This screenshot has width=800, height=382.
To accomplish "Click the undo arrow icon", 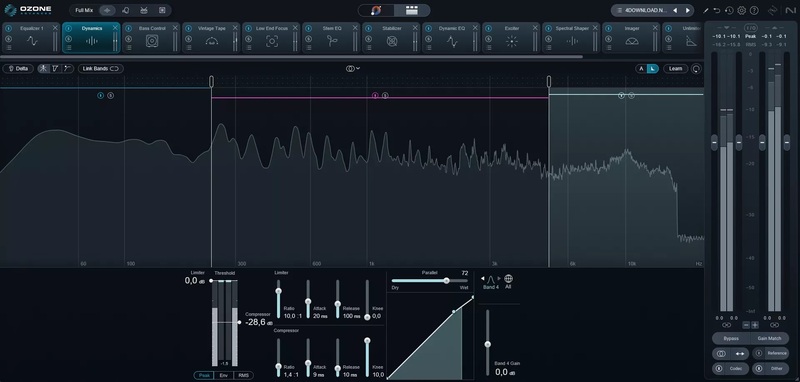I will point(717,10).
